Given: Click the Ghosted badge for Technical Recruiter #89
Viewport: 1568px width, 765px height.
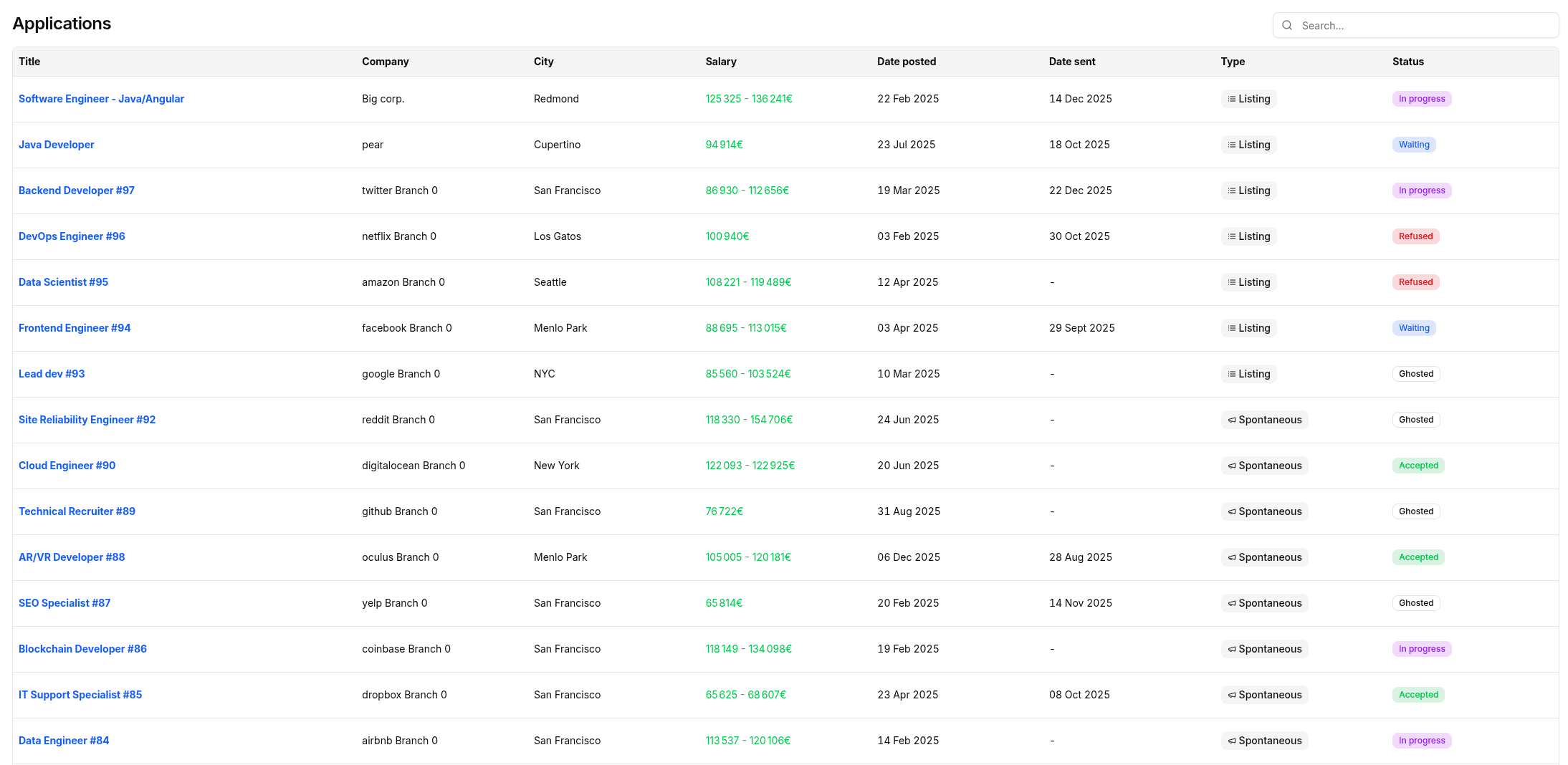Looking at the screenshot, I should coord(1415,511).
